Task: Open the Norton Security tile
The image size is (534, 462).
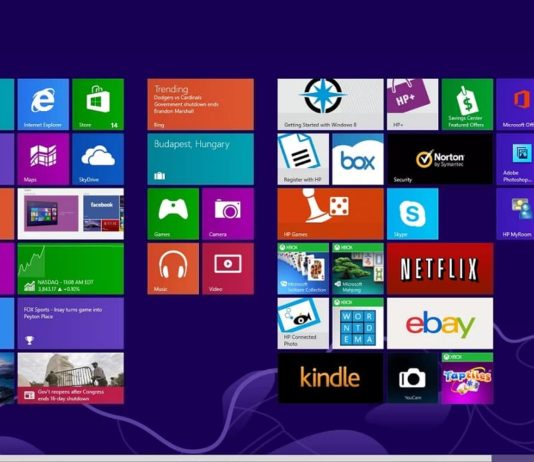Action: click(440, 159)
